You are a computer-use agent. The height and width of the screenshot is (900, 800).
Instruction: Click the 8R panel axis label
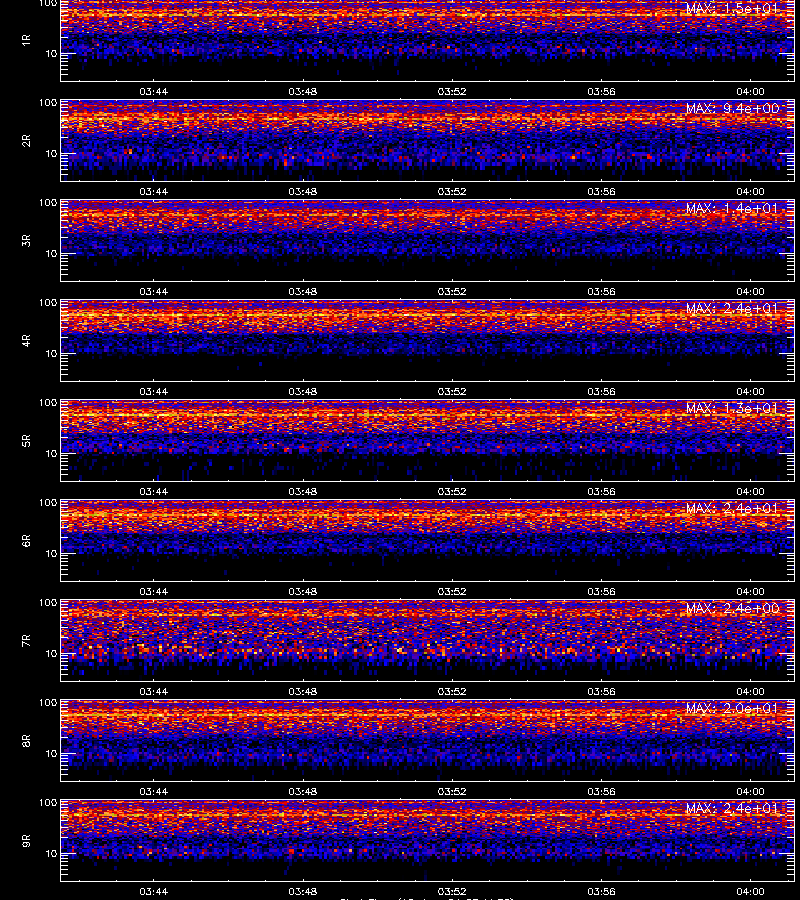click(x=26, y=740)
